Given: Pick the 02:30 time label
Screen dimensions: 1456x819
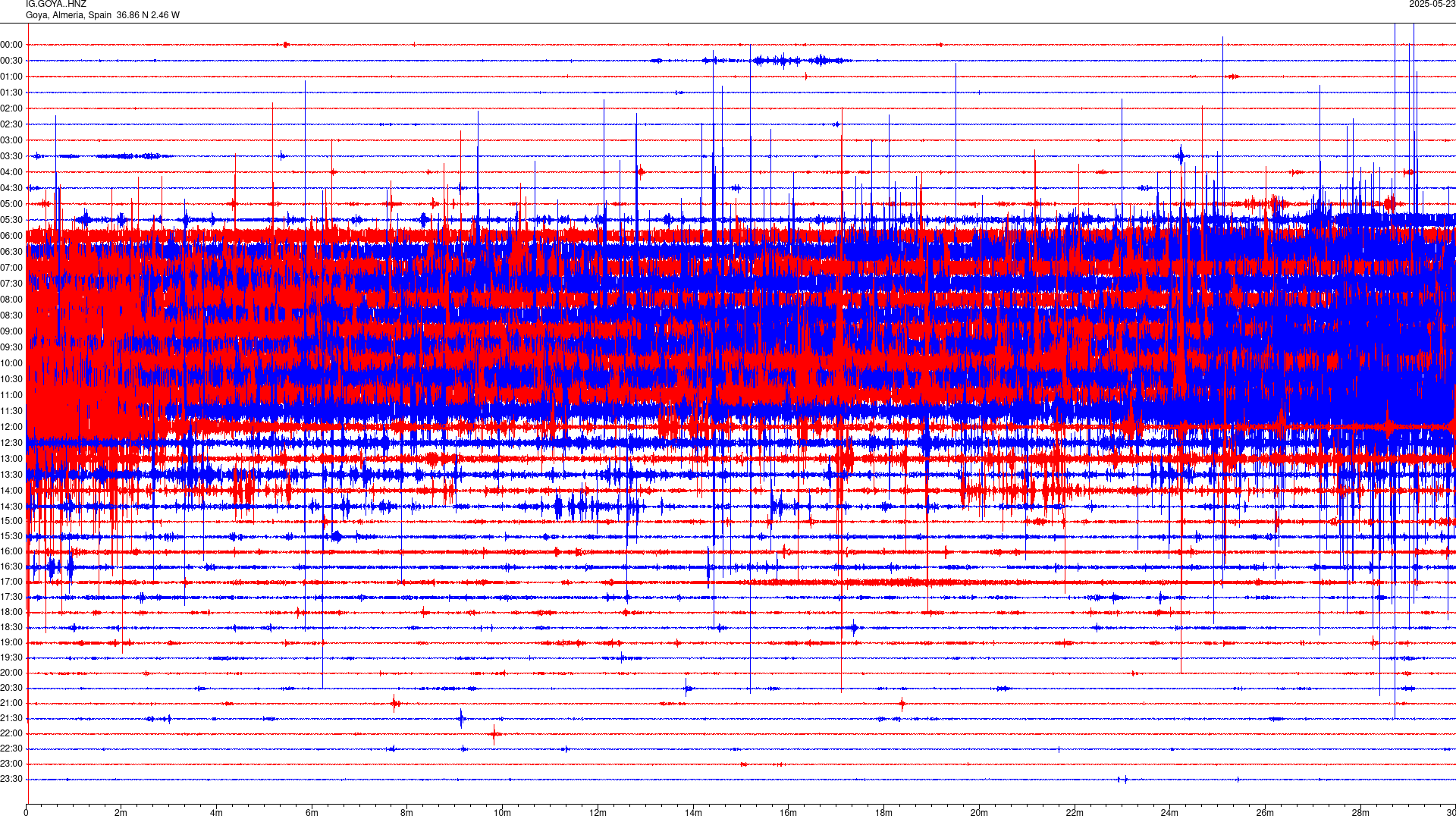Looking at the screenshot, I should (x=11, y=125).
